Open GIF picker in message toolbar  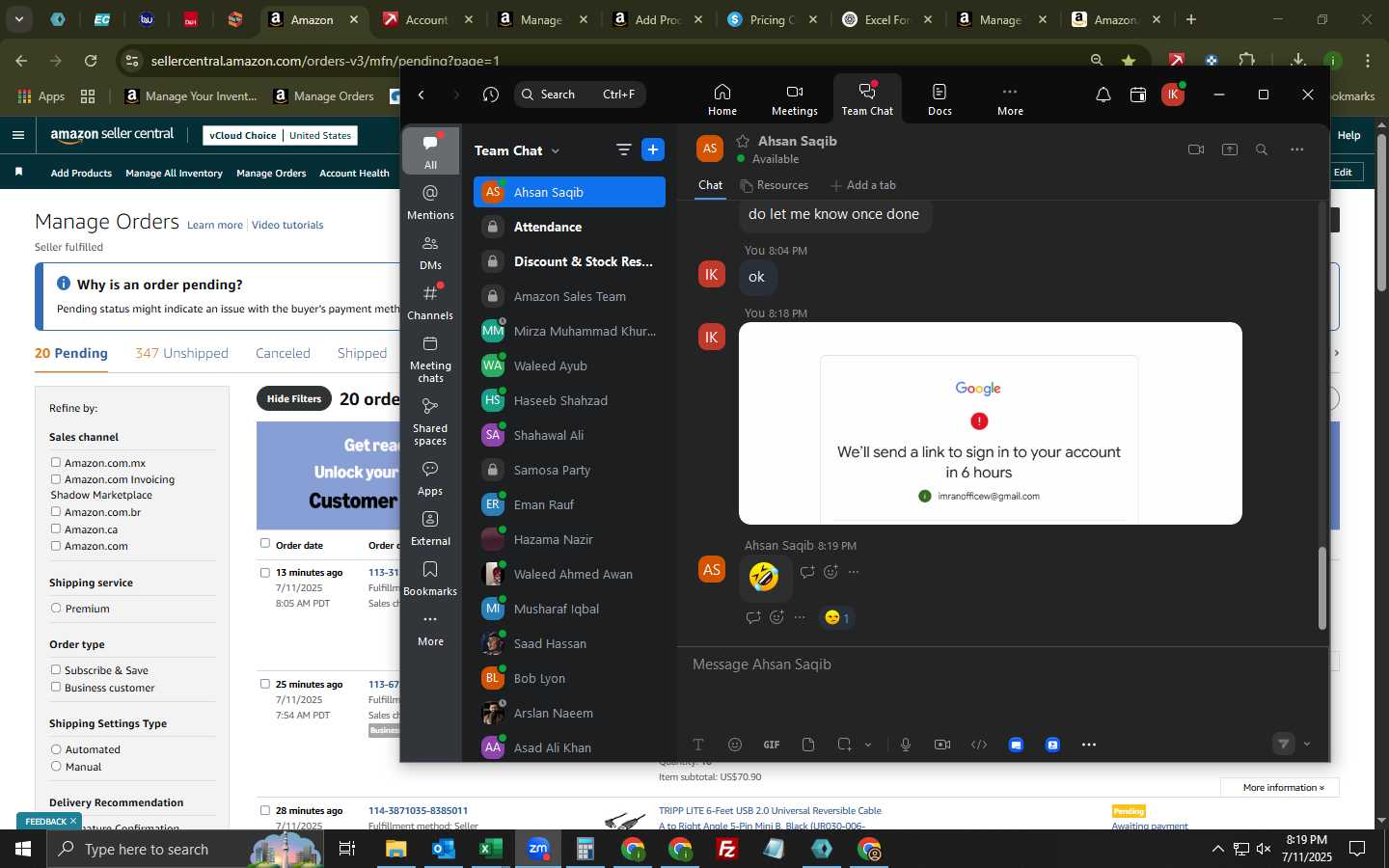(772, 745)
